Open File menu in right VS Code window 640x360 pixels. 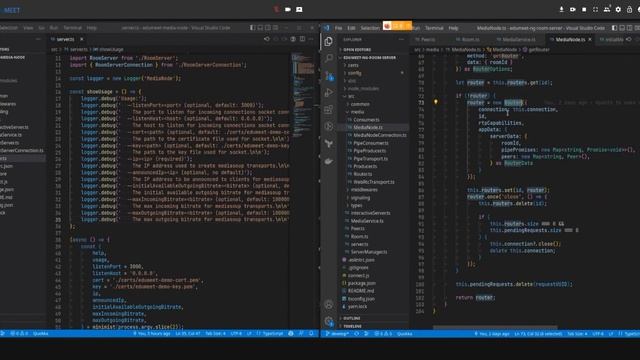coord(338,28)
